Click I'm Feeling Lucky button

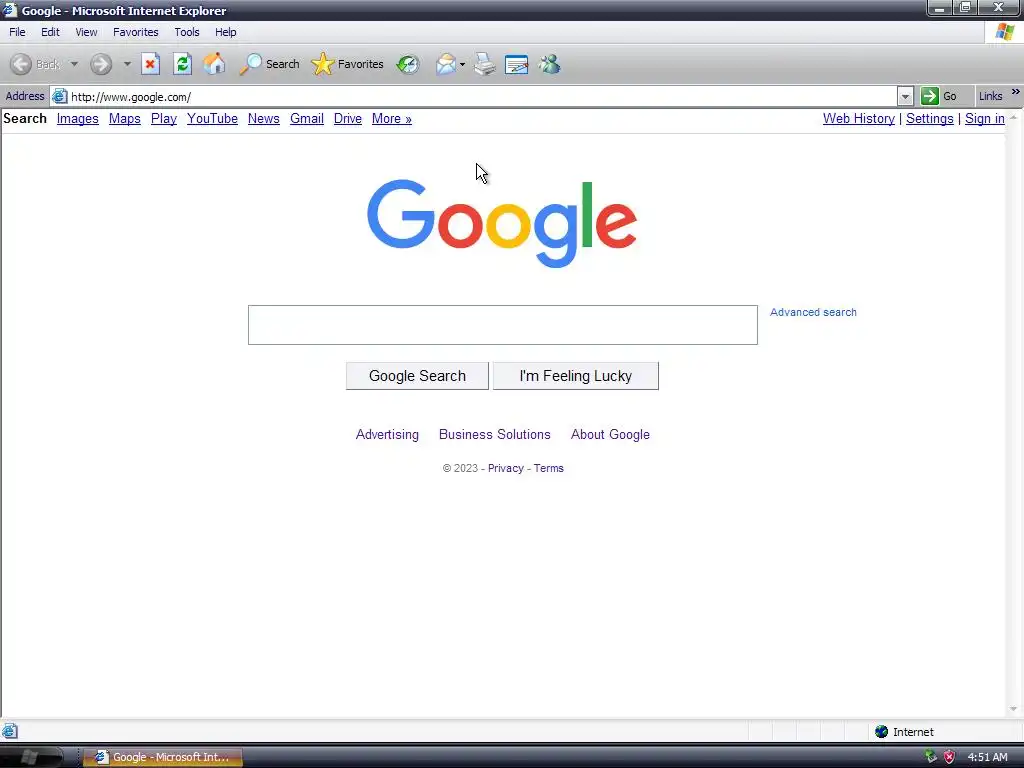(575, 376)
